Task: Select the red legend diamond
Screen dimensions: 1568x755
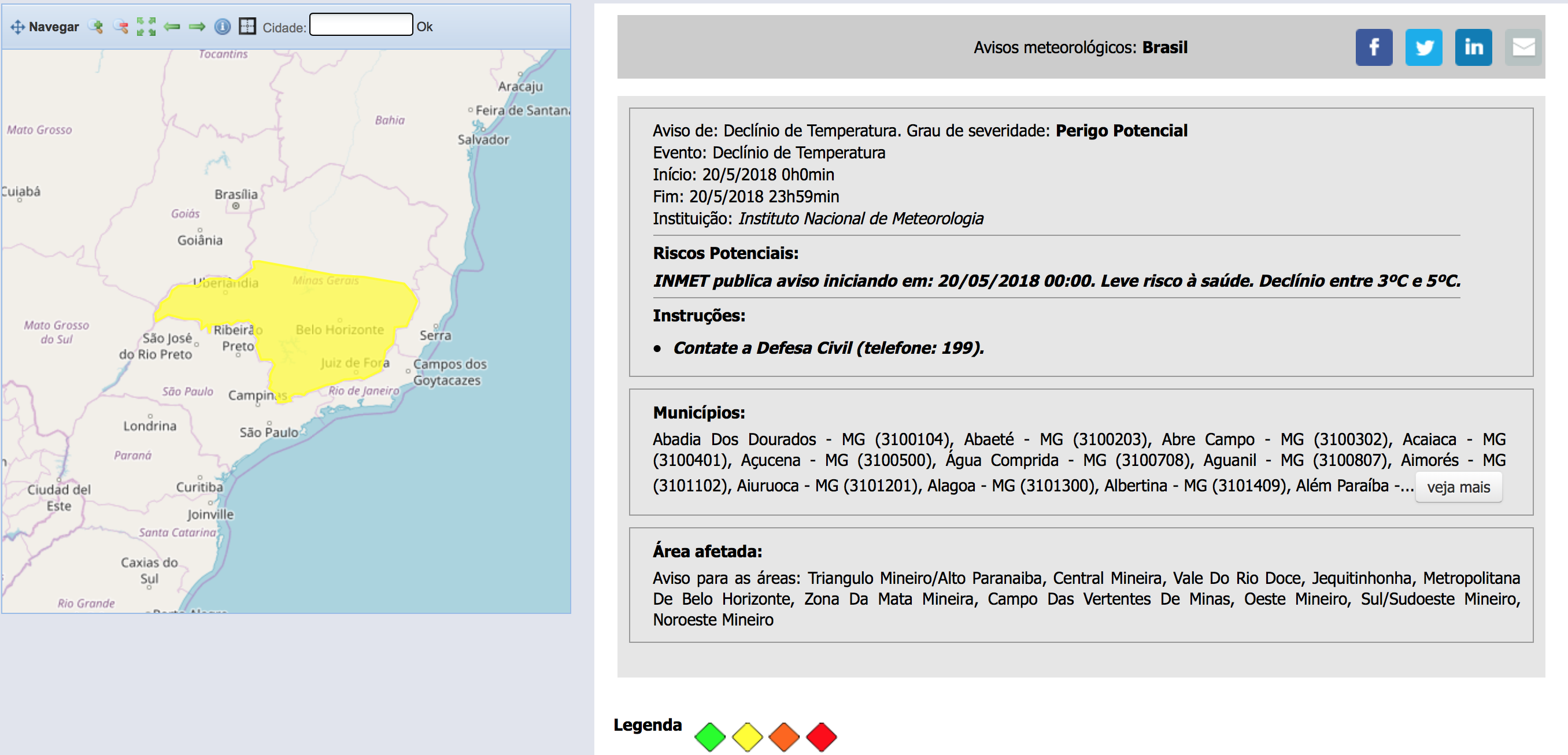Action: click(821, 737)
